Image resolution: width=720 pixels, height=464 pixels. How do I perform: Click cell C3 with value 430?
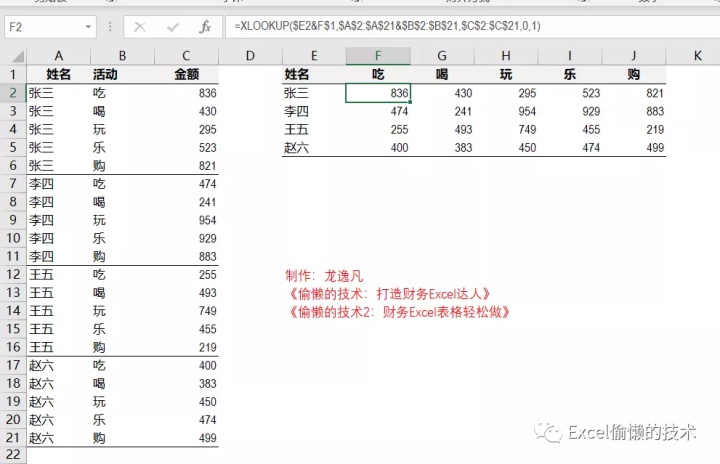point(186,111)
